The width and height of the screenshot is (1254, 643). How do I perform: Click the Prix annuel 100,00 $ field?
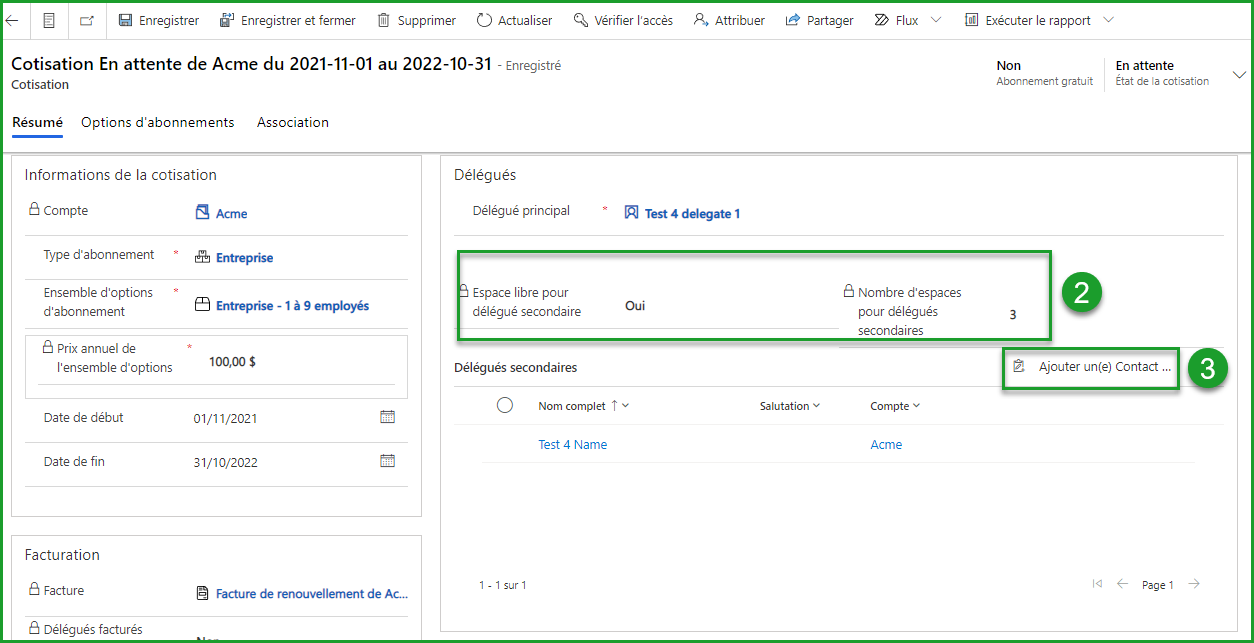coord(232,362)
